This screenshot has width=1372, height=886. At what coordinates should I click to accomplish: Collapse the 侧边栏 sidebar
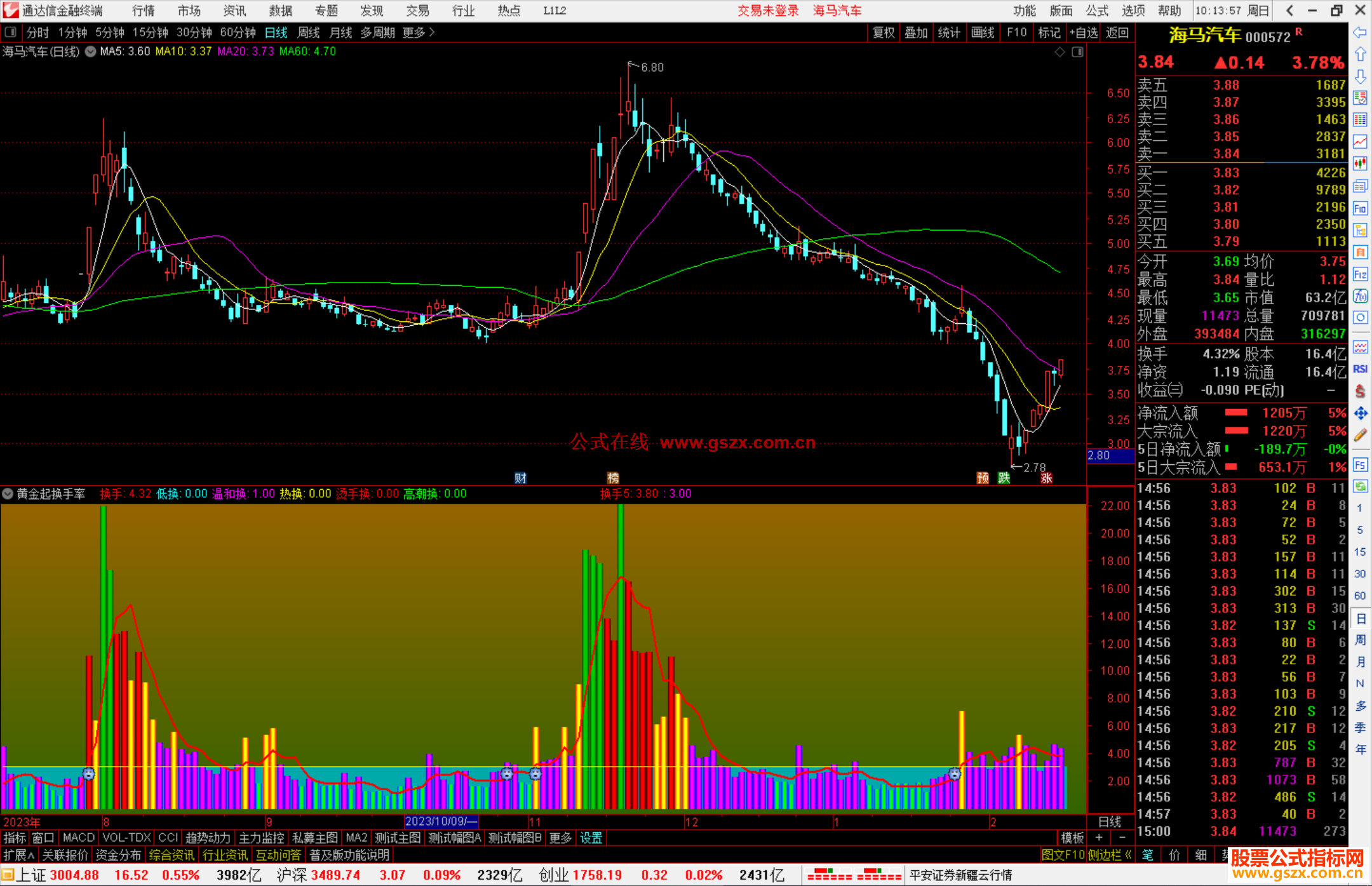click(x=1109, y=855)
